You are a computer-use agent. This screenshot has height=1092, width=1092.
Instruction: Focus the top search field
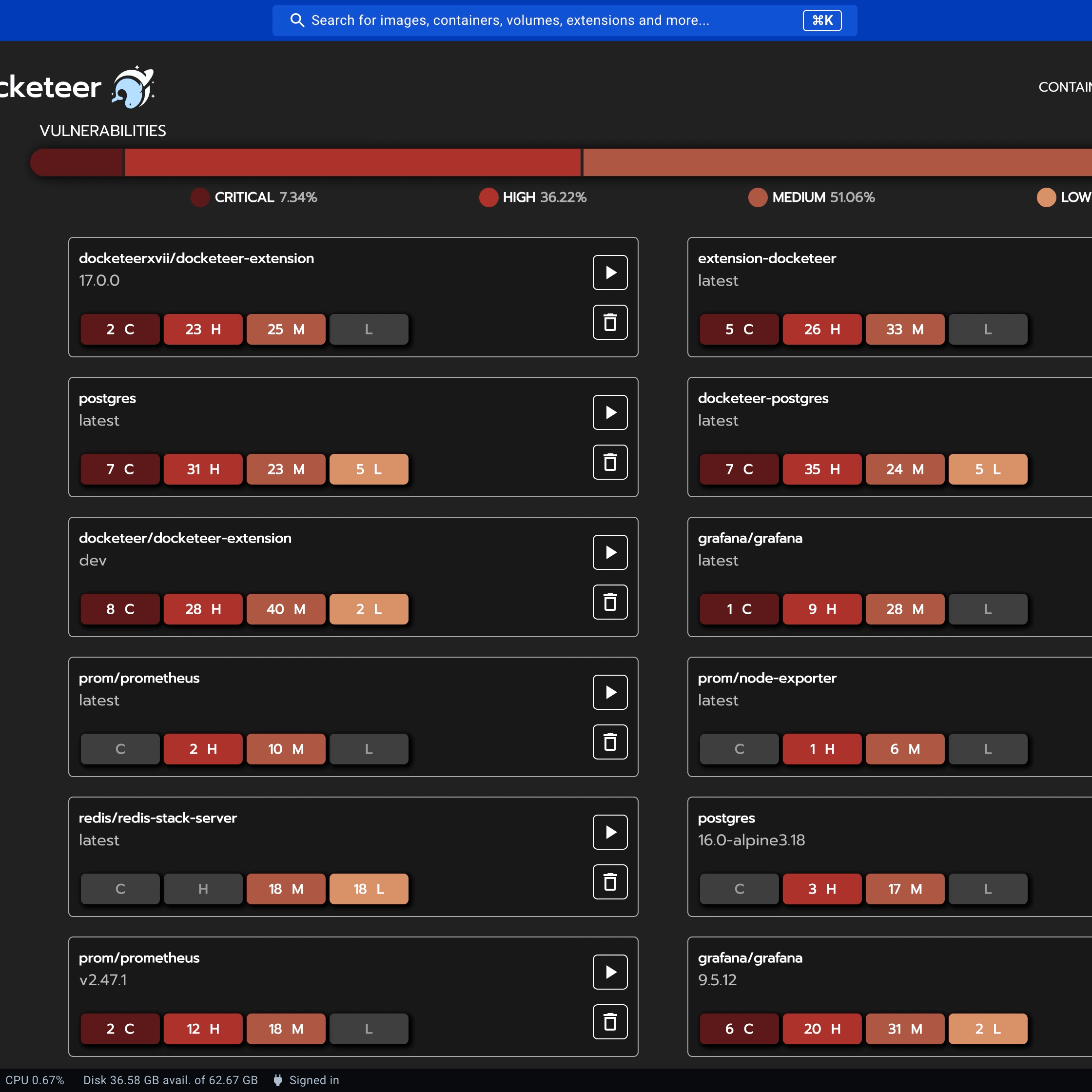coord(565,20)
